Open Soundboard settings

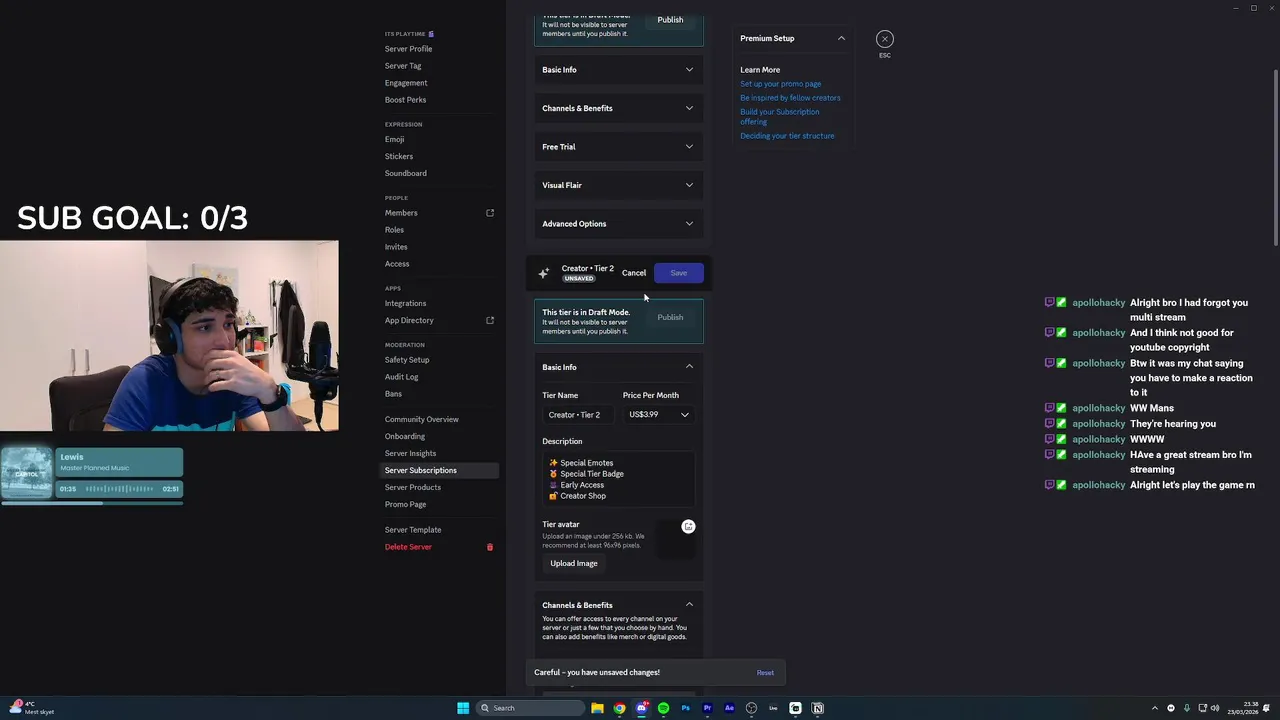(x=405, y=173)
